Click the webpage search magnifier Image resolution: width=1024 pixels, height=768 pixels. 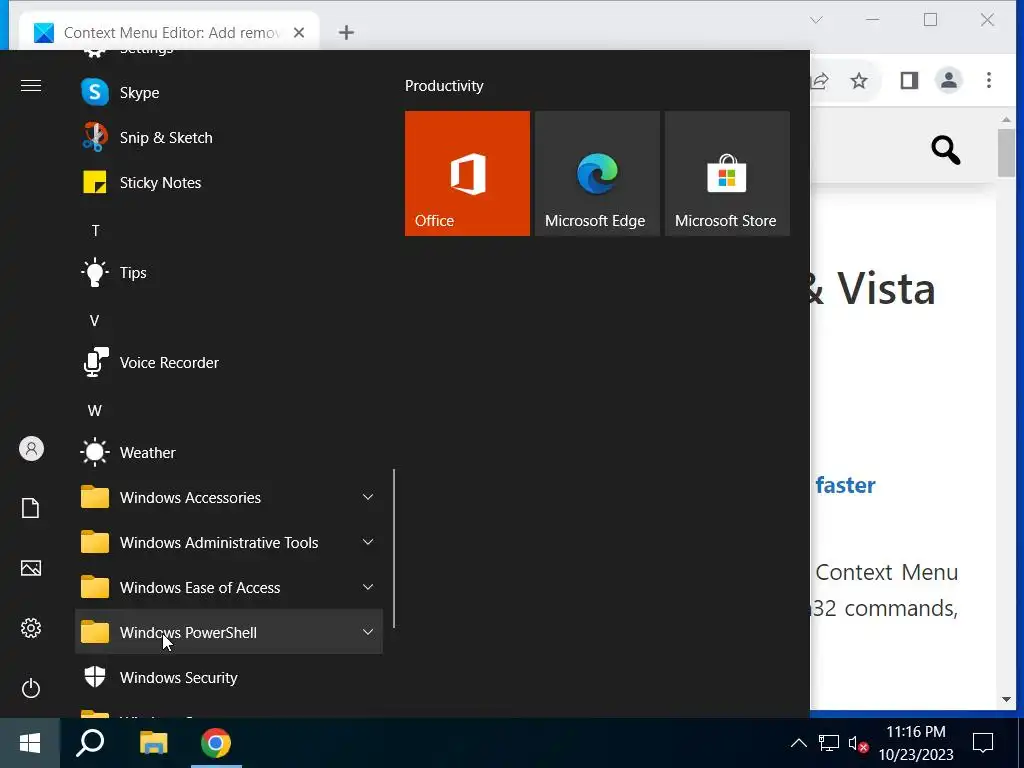945,150
